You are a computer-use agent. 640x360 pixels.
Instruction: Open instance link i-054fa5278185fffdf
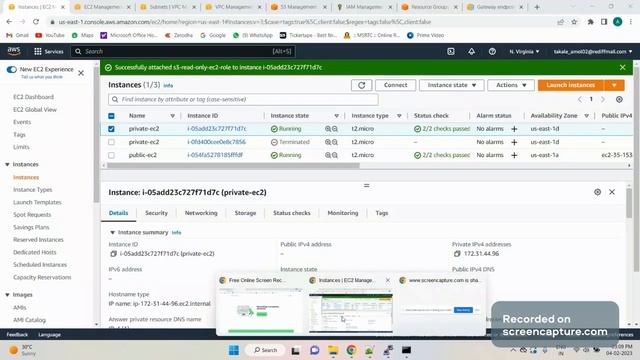(215, 155)
